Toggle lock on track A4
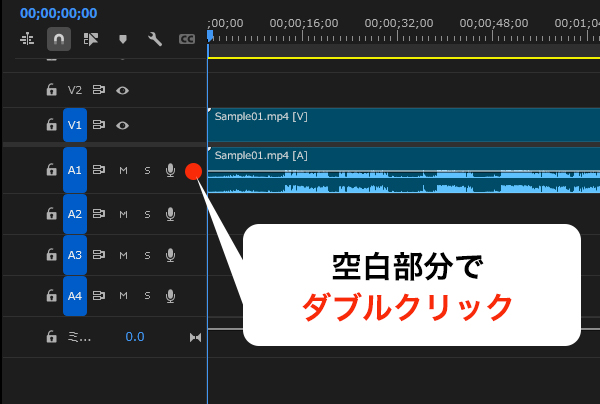 click(x=51, y=295)
